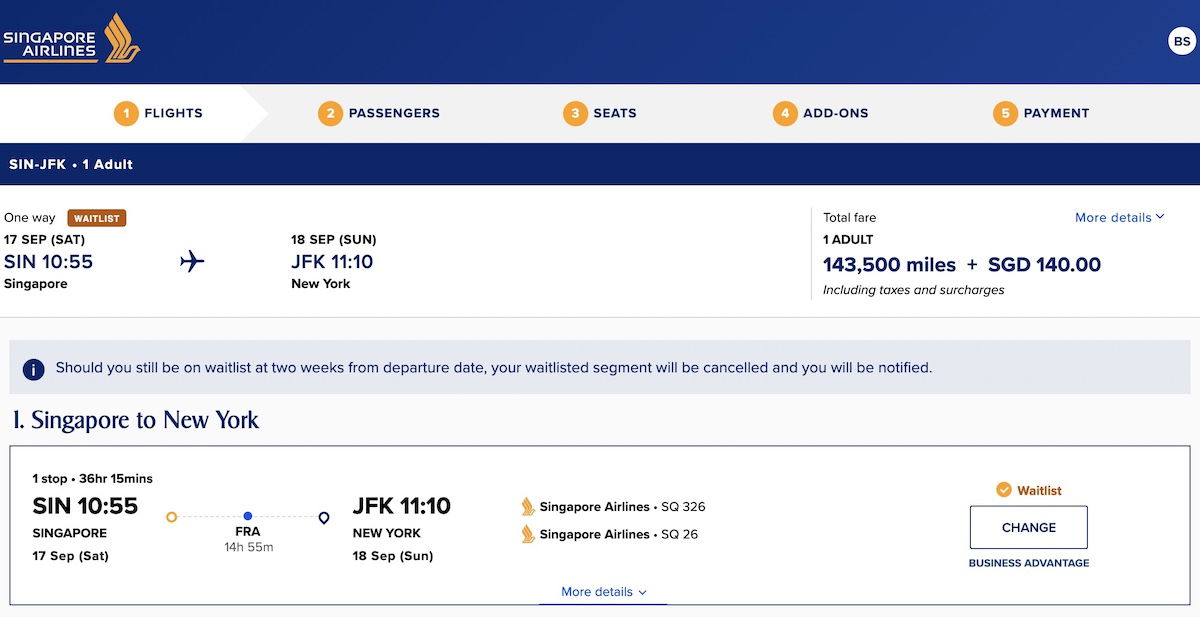
Task: Click the step 2 Passengers number badge
Action: point(330,113)
